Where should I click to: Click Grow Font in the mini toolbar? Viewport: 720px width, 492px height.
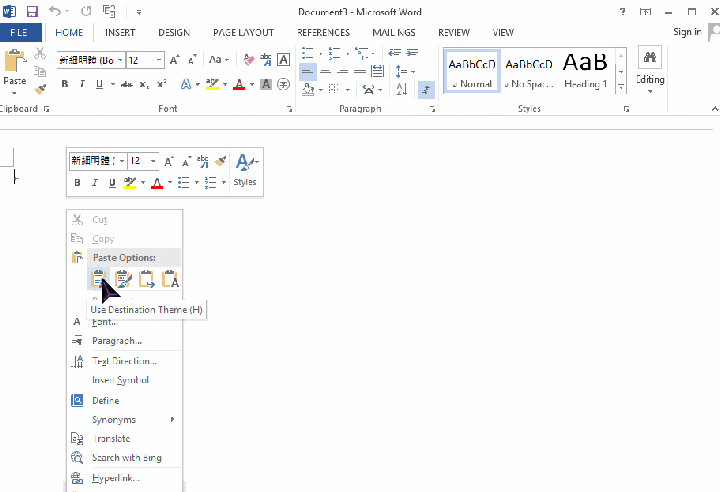coord(169,162)
